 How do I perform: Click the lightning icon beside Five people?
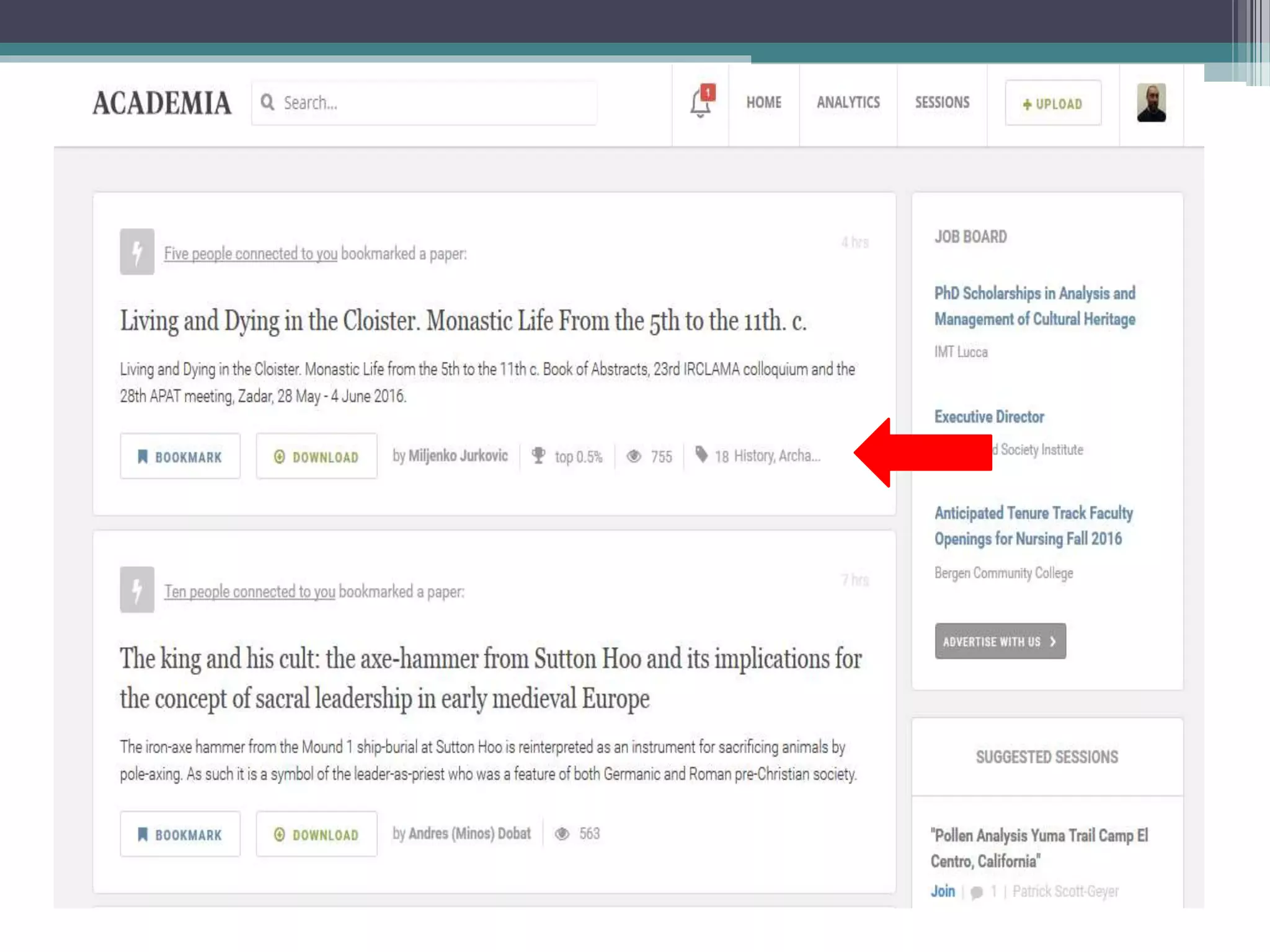(137, 252)
